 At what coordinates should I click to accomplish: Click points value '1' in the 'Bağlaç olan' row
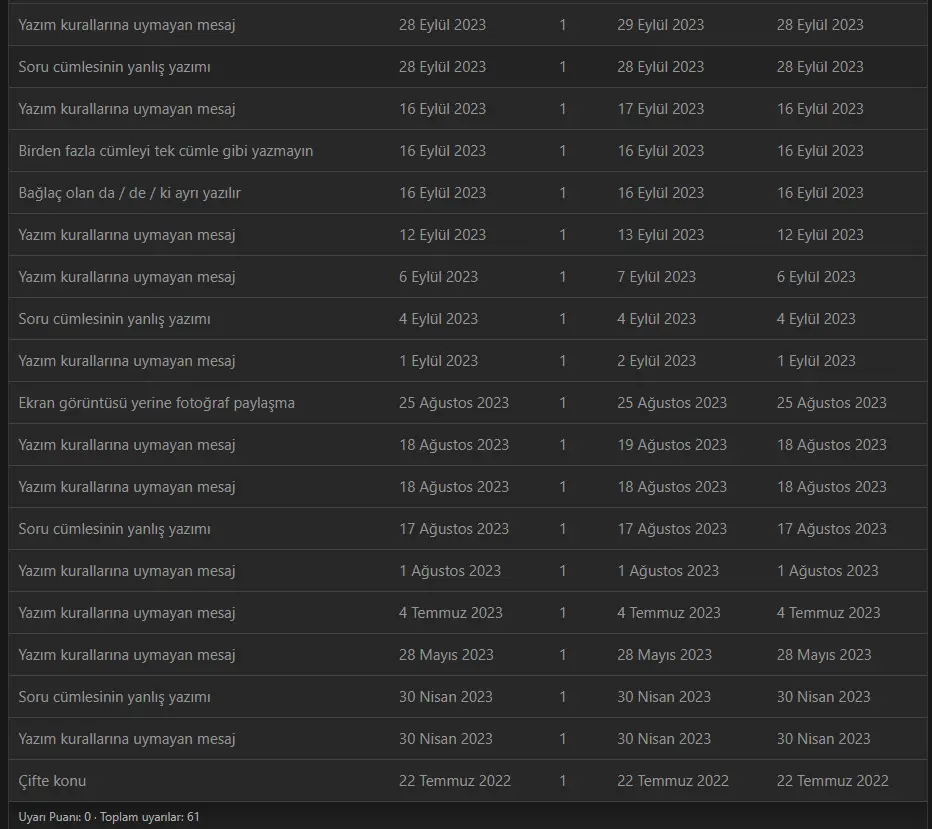562,193
